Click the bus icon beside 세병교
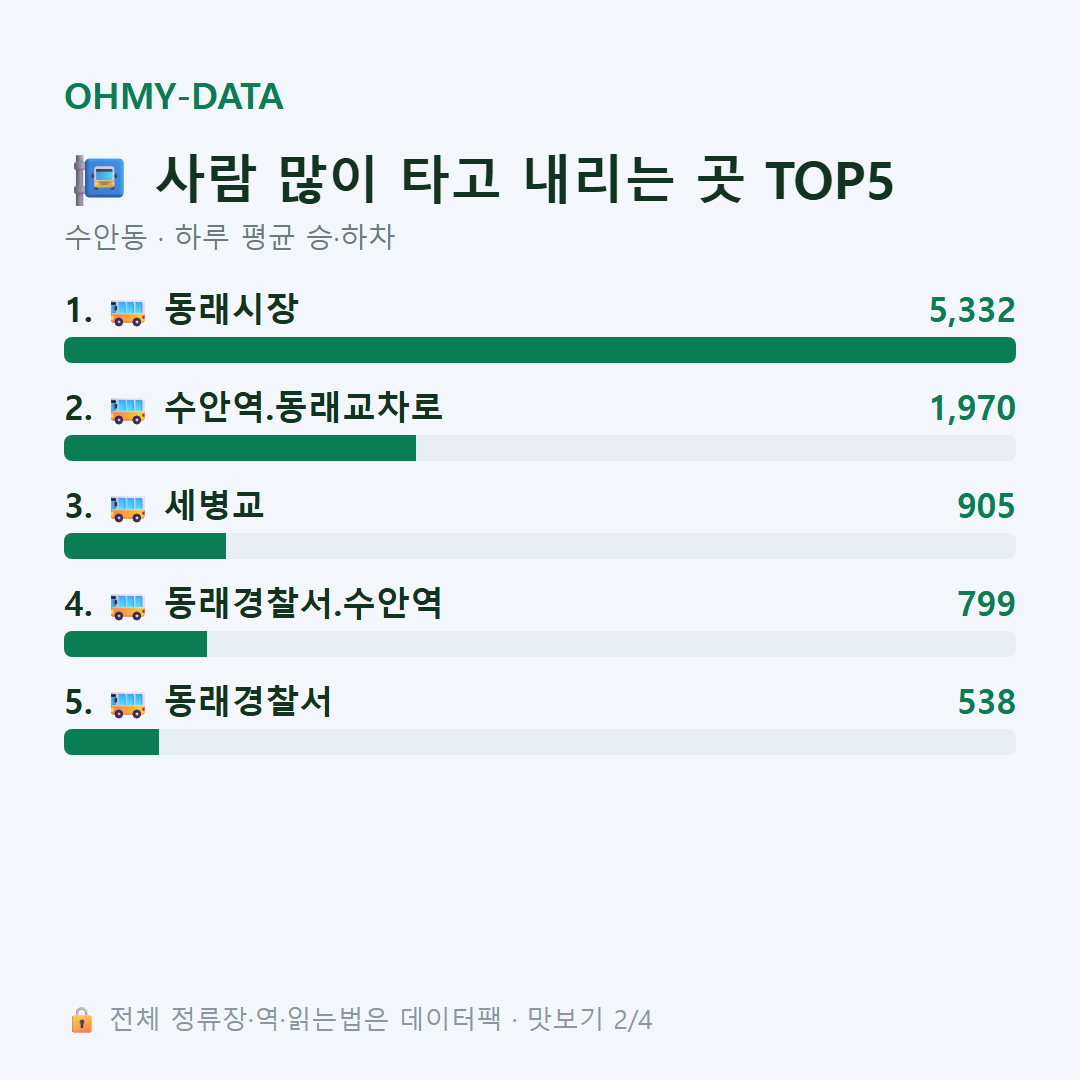 [x=127, y=508]
